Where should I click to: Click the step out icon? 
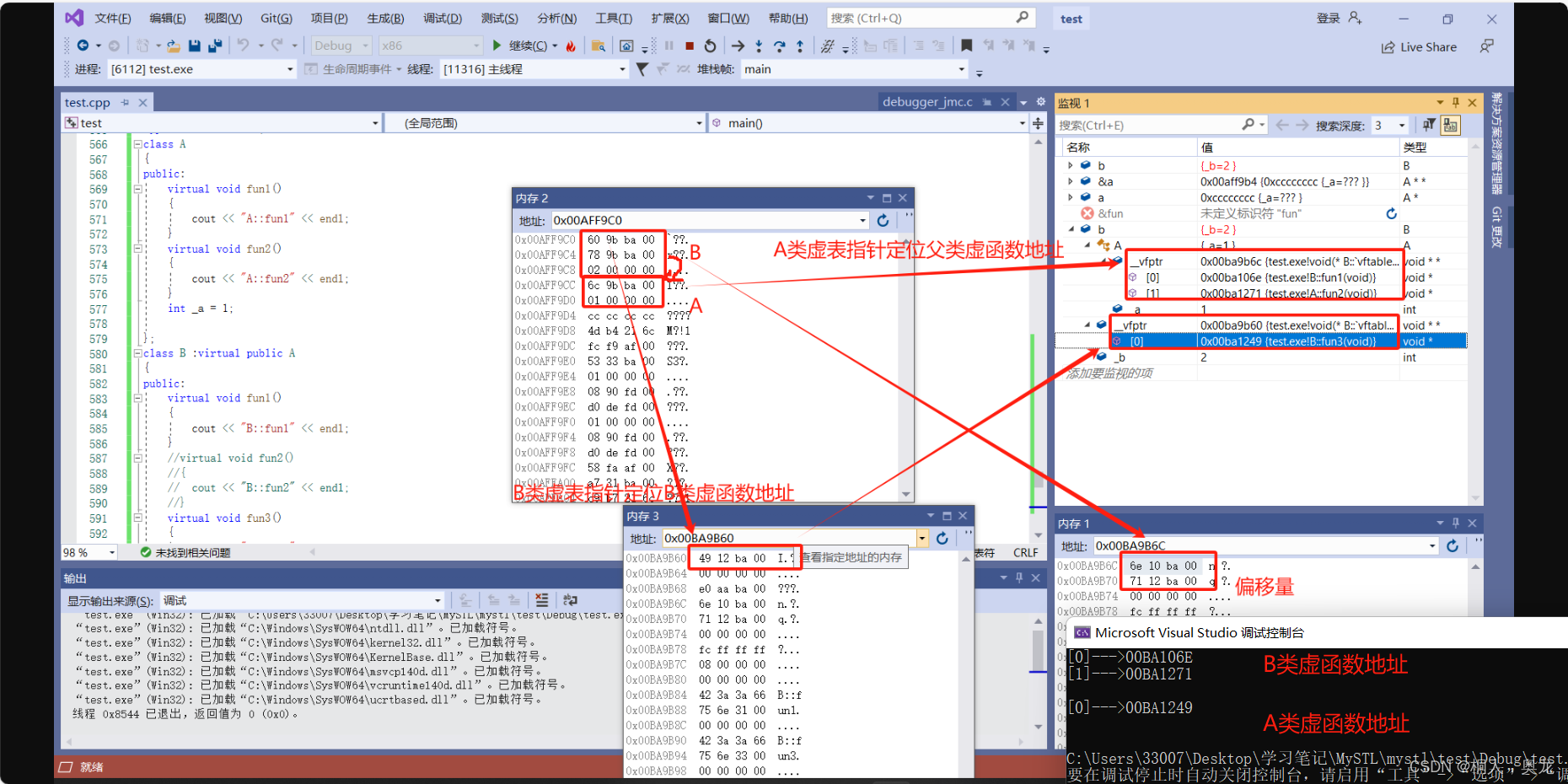[x=800, y=46]
